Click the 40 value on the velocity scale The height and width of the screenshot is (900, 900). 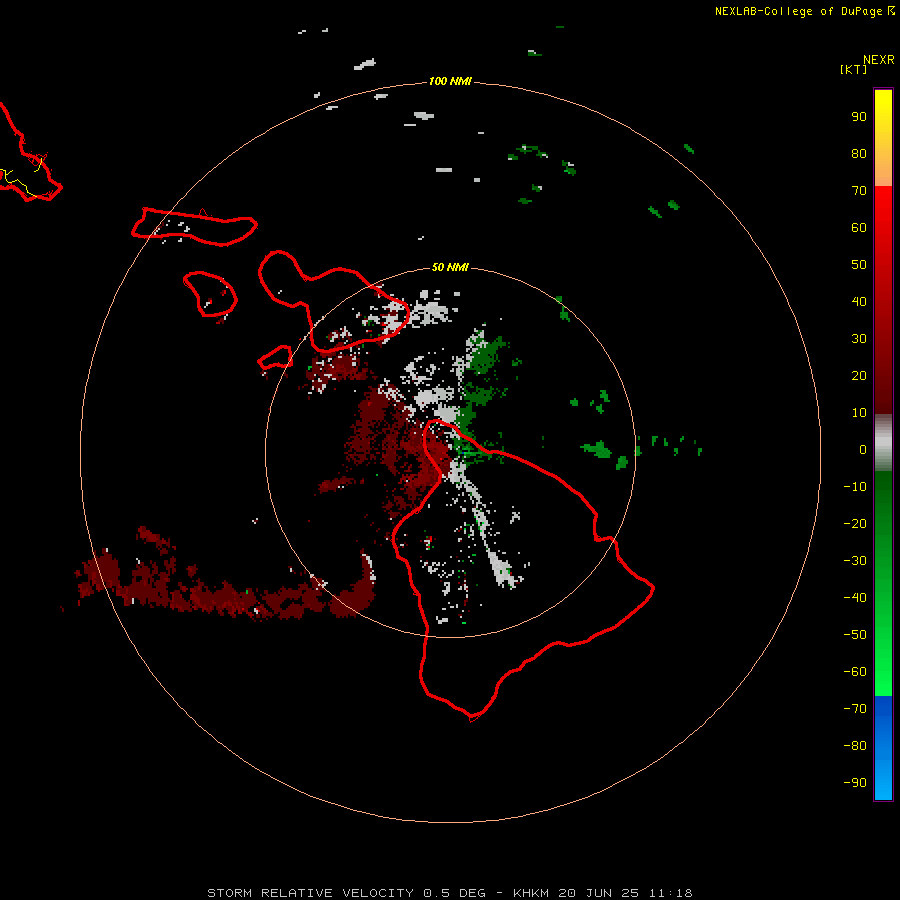[x=859, y=302]
